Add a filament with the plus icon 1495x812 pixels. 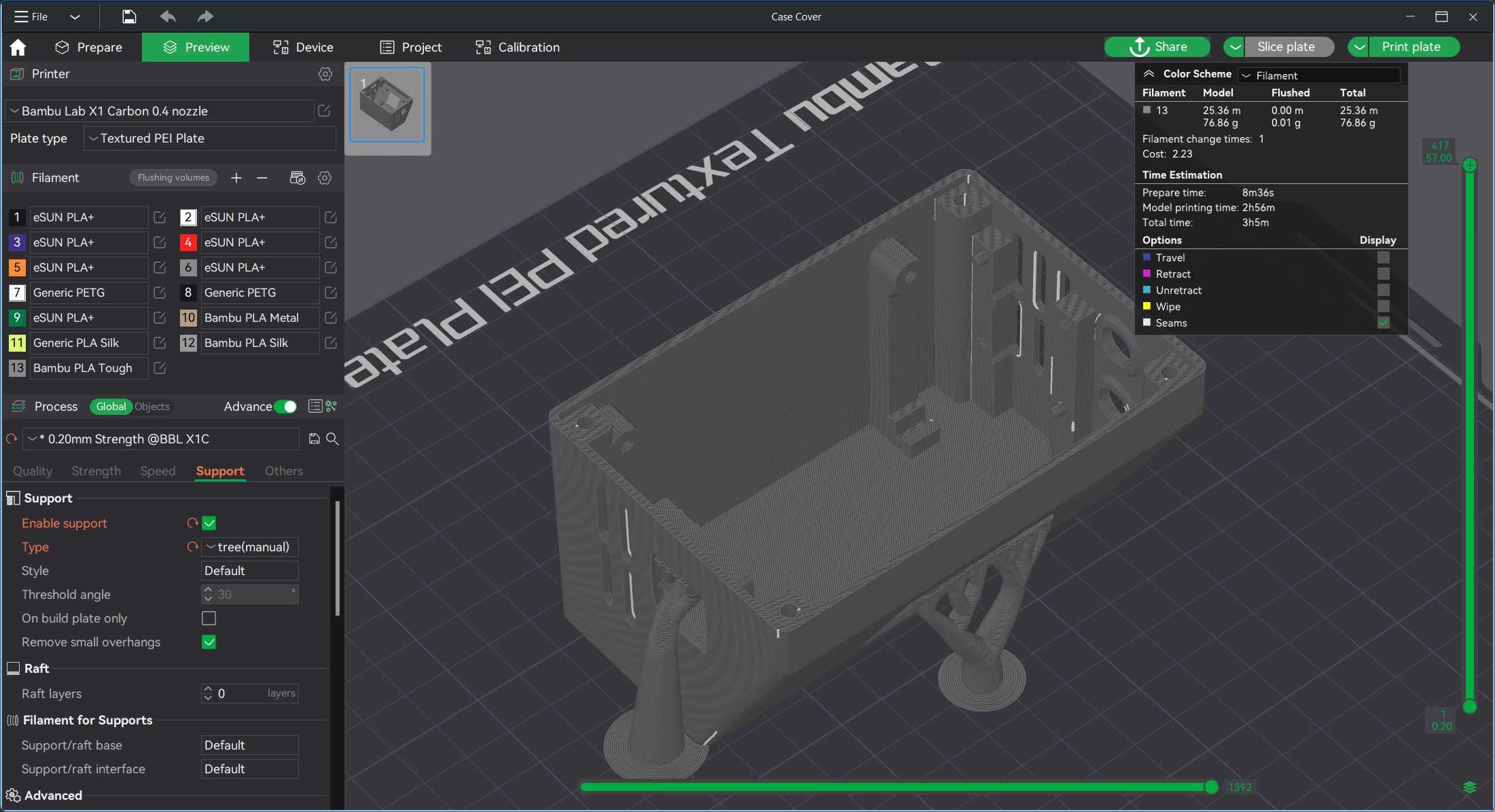tap(236, 178)
